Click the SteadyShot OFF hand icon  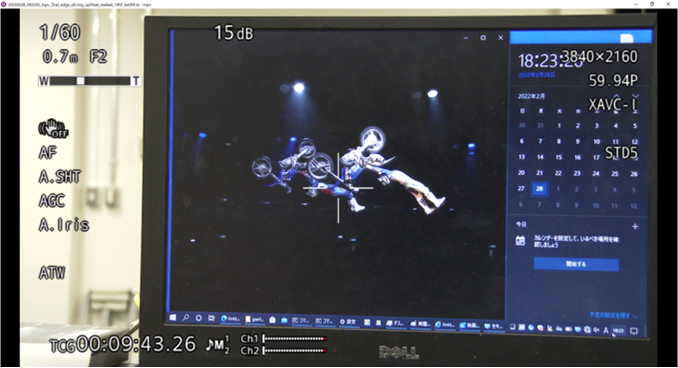(x=54, y=128)
